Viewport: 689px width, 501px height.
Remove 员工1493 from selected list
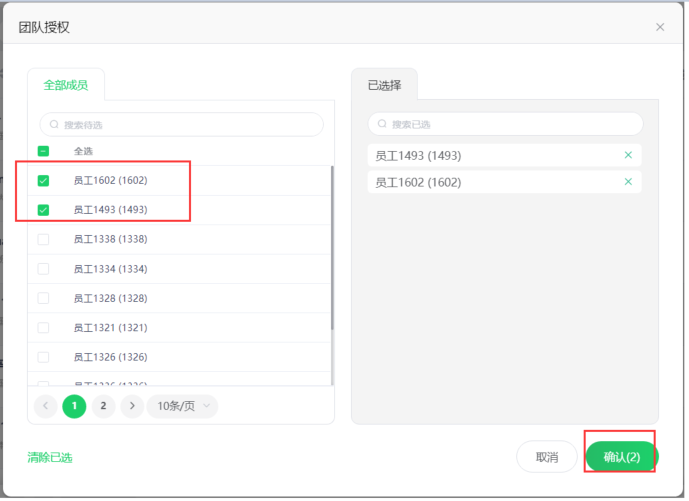point(628,155)
